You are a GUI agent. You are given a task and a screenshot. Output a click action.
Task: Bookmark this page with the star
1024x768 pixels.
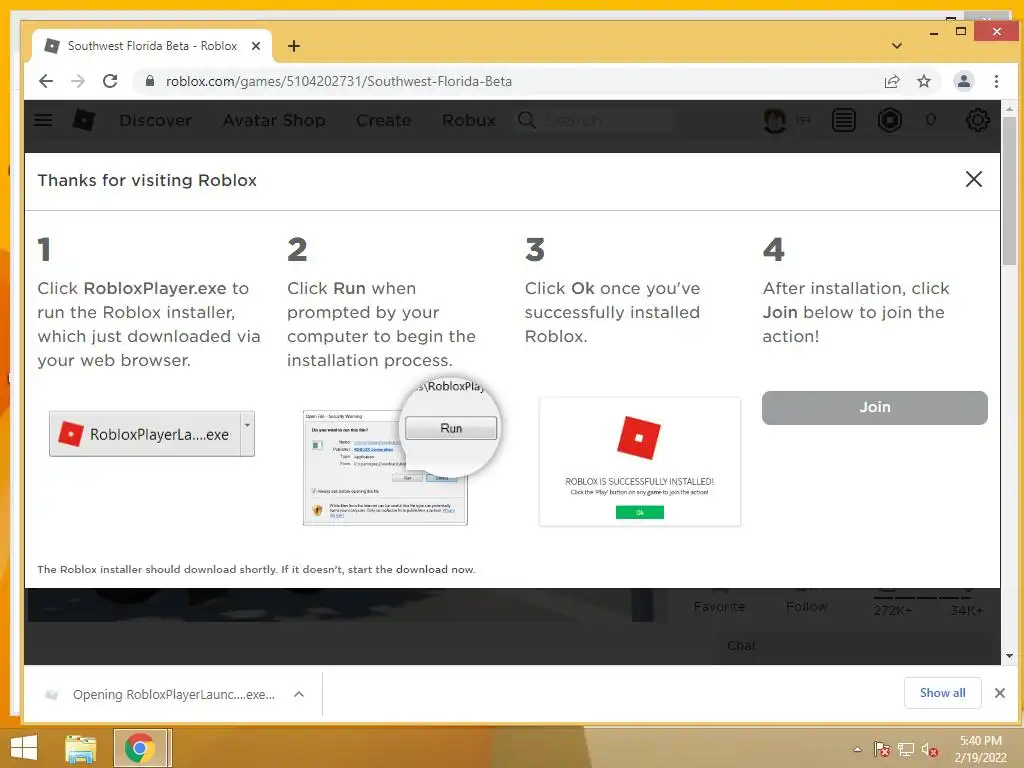coord(923,81)
